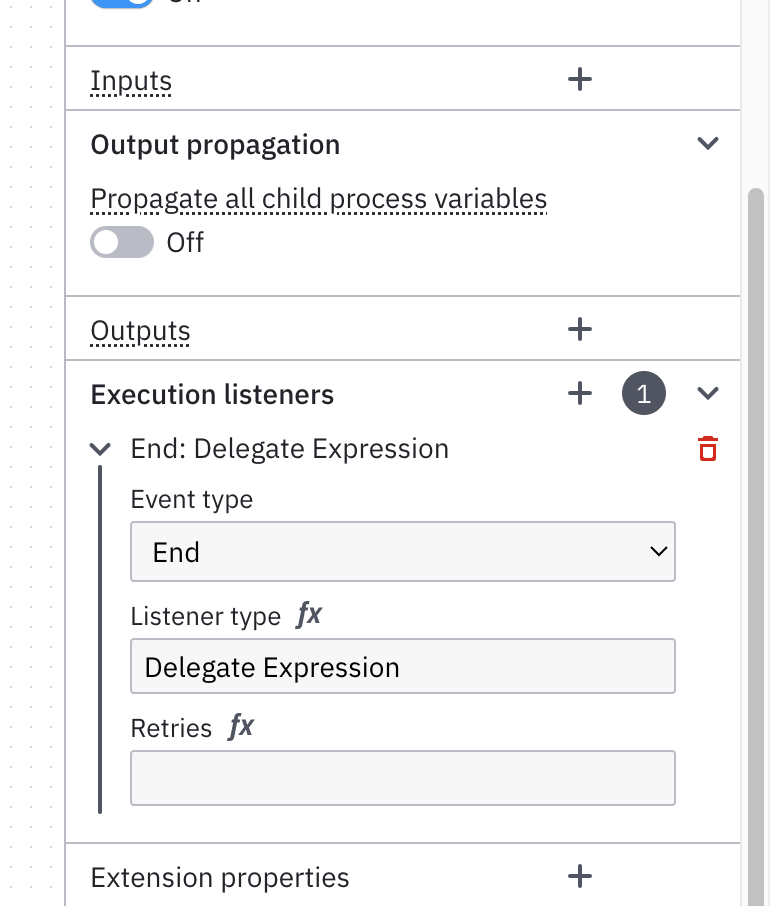770x906 pixels.
Task: Collapse the End: Delegate Expression entry
Action: click(x=101, y=449)
